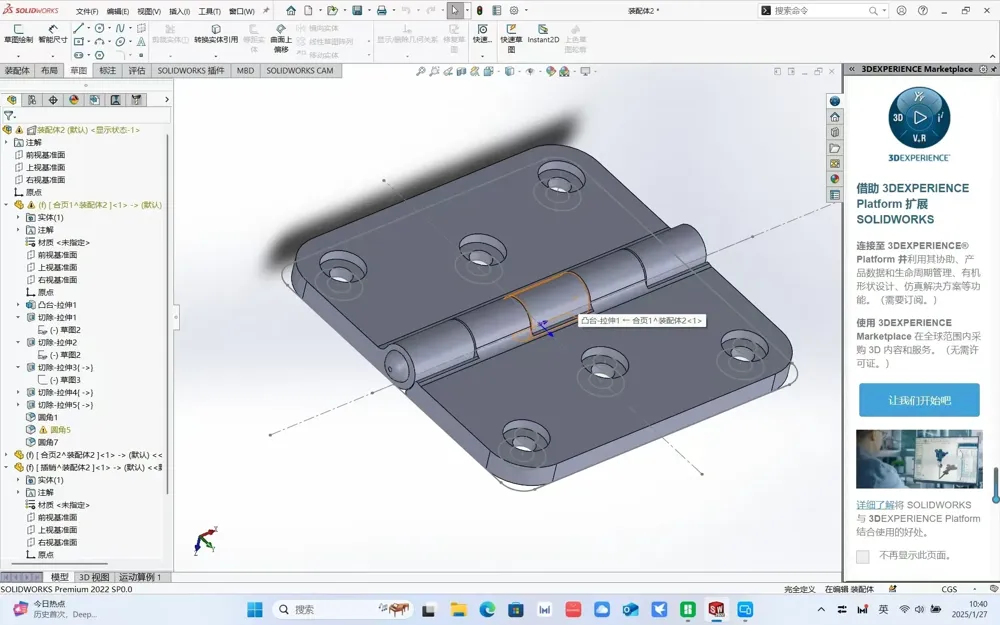Click the 3DEXPERIENCE promo thumbnail image
Image resolution: width=1000 pixels, height=625 pixels.
pyautogui.click(x=919, y=459)
